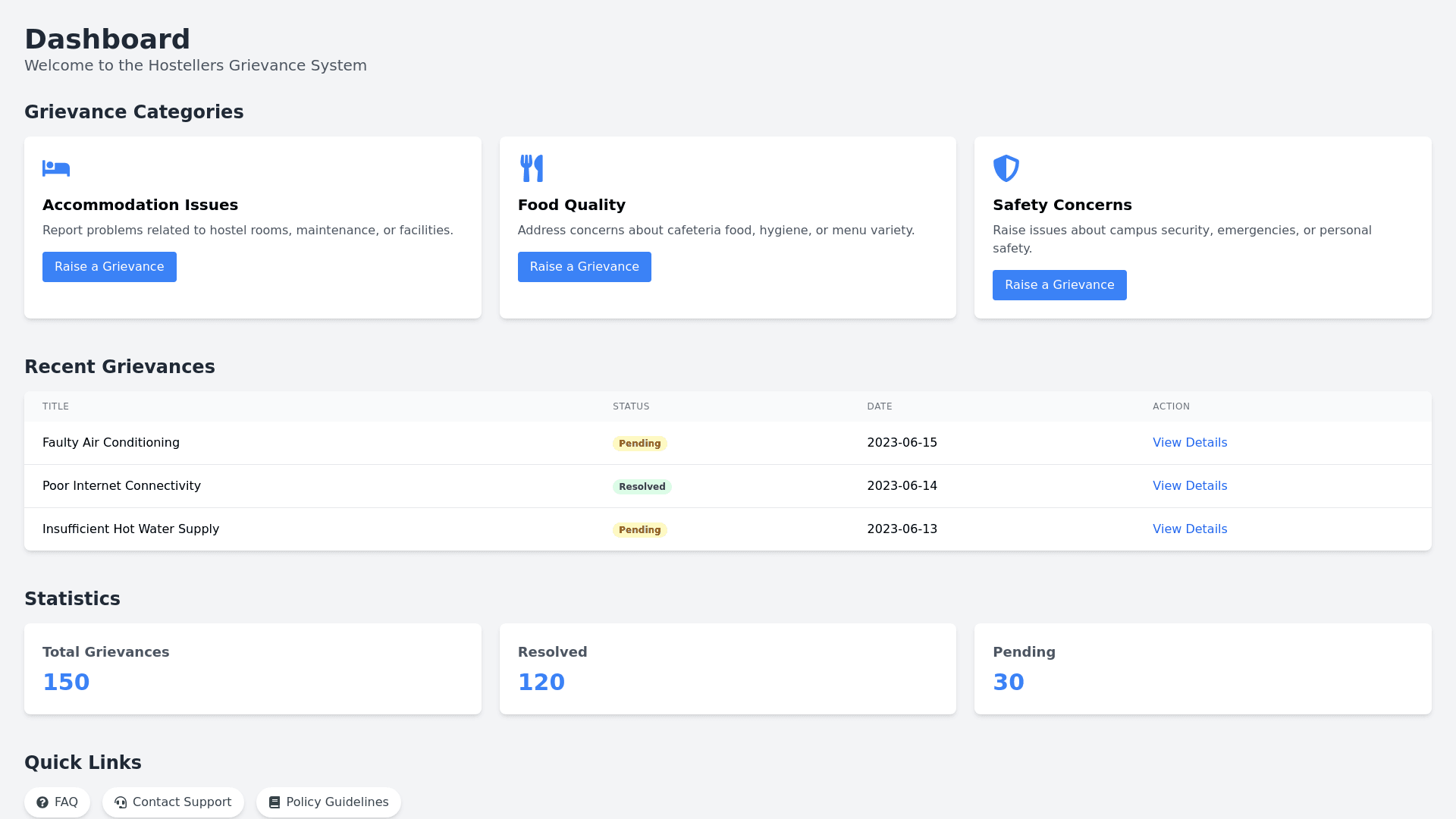
Task: Select the Total Grievances statistics card
Action: point(253,669)
